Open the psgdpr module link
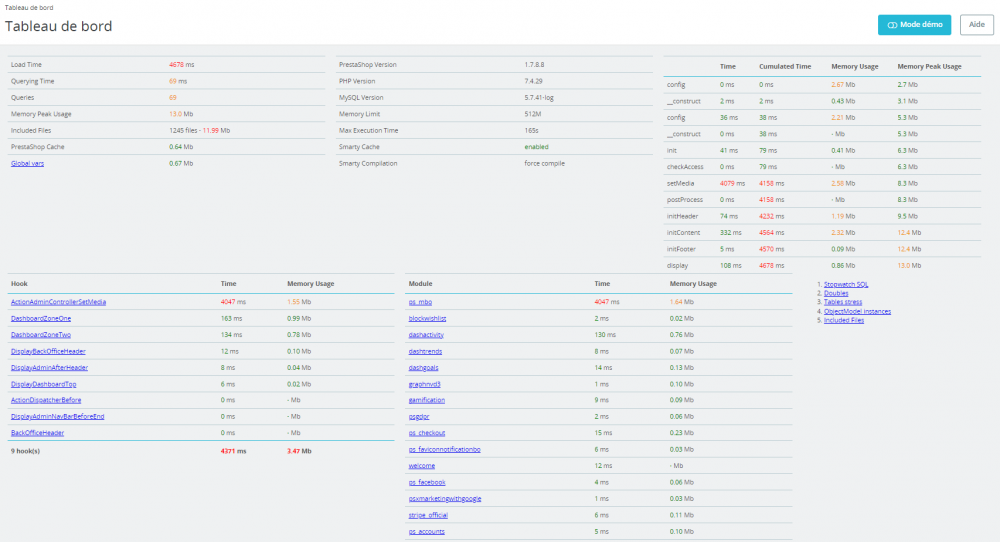This screenshot has height=542, width=1000. click(x=419, y=416)
